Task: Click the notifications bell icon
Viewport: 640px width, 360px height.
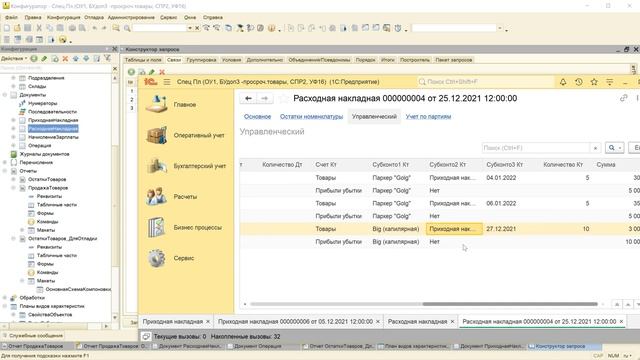Action: tap(563, 82)
